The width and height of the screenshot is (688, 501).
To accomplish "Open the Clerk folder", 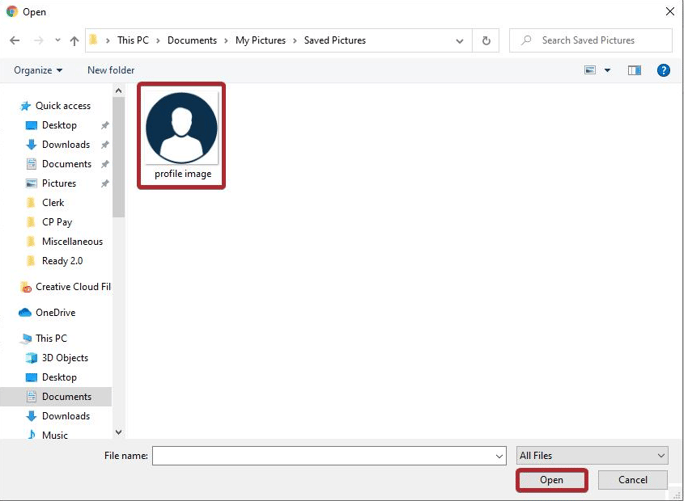I will (45, 203).
